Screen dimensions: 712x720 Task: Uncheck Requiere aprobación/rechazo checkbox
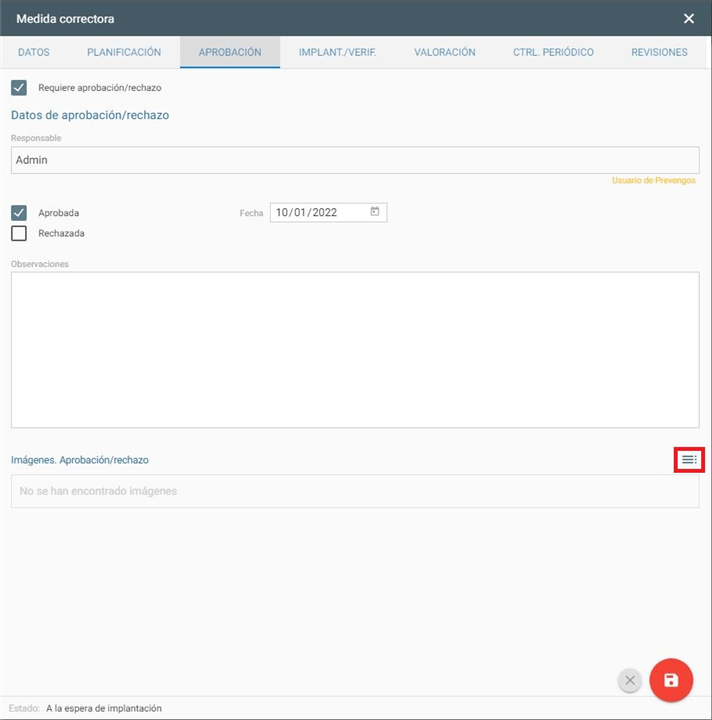coord(19,88)
